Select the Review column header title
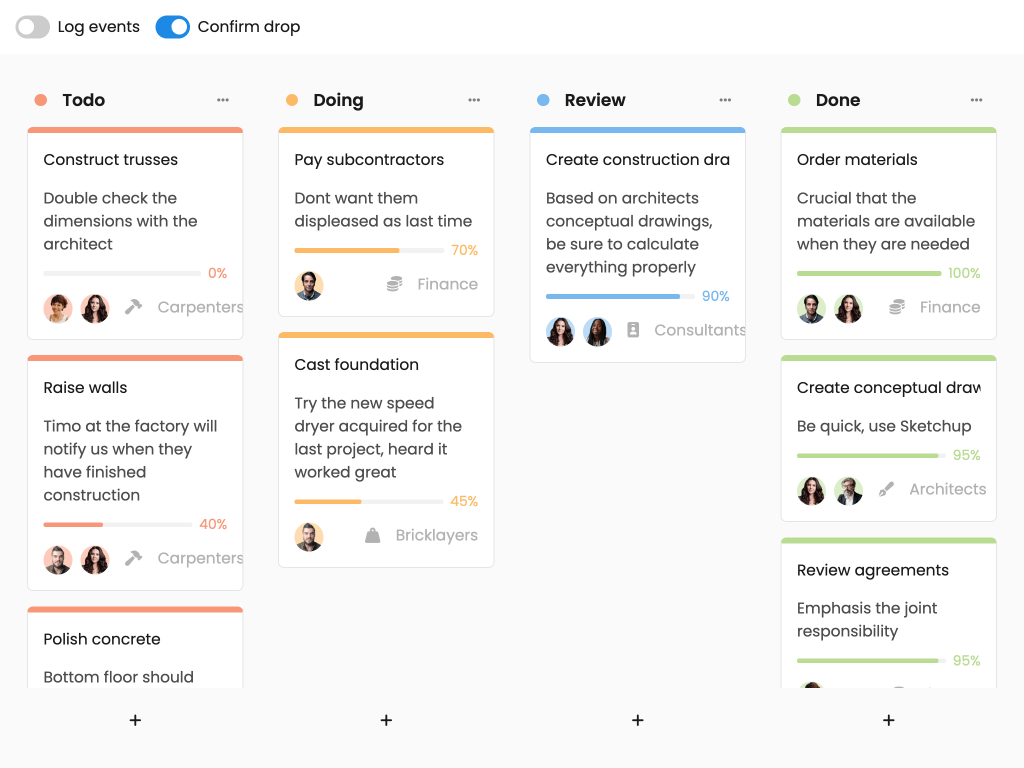 click(x=594, y=100)
